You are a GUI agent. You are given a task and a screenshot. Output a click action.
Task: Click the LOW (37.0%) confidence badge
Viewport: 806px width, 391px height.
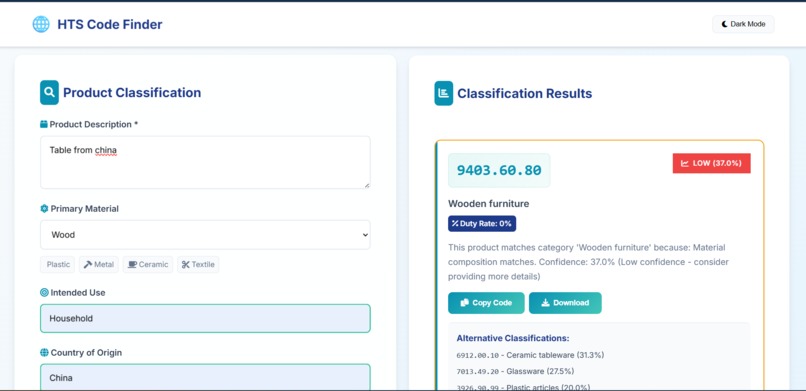pyautogui.click(x=711, y=163)
